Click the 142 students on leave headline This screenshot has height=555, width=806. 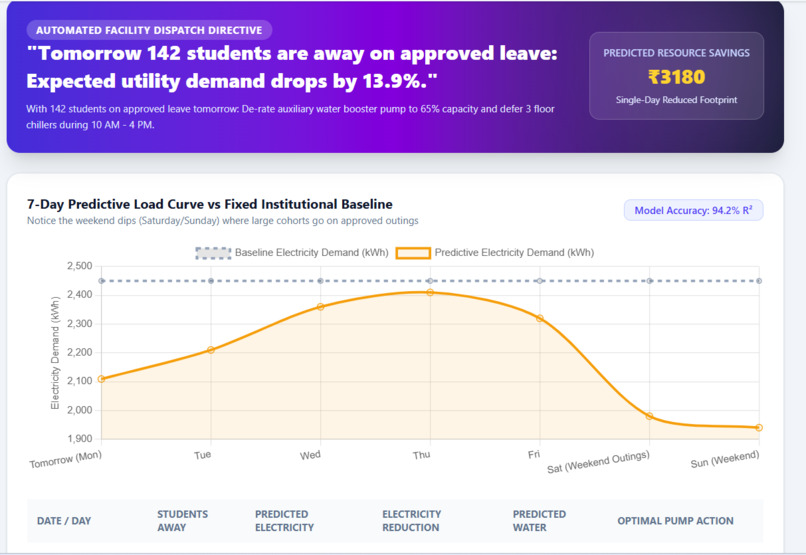292,67
